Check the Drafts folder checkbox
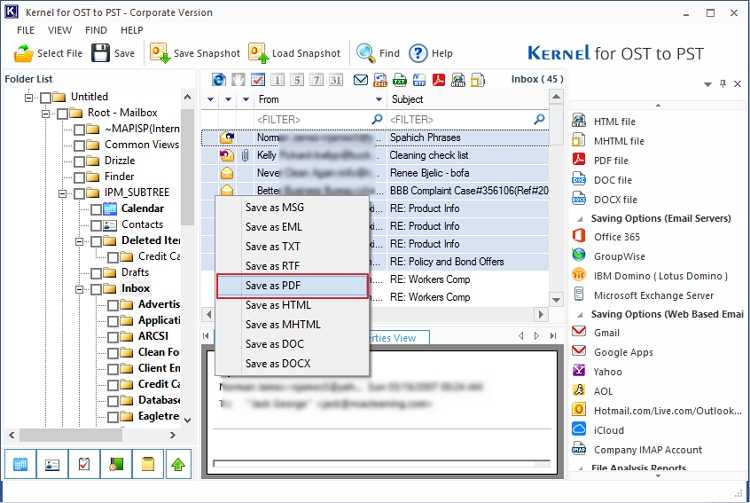 point(96,273)
